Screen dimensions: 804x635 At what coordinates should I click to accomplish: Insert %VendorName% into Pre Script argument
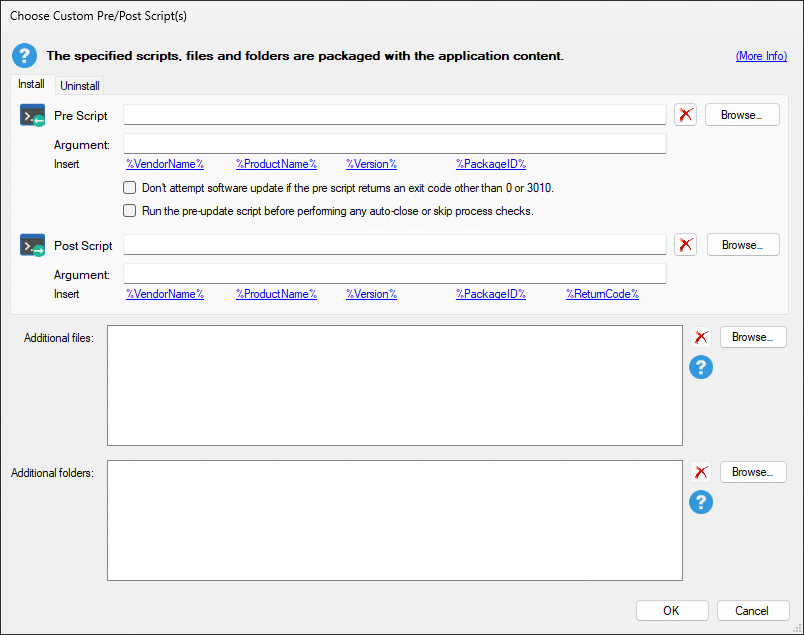(165, 164)
